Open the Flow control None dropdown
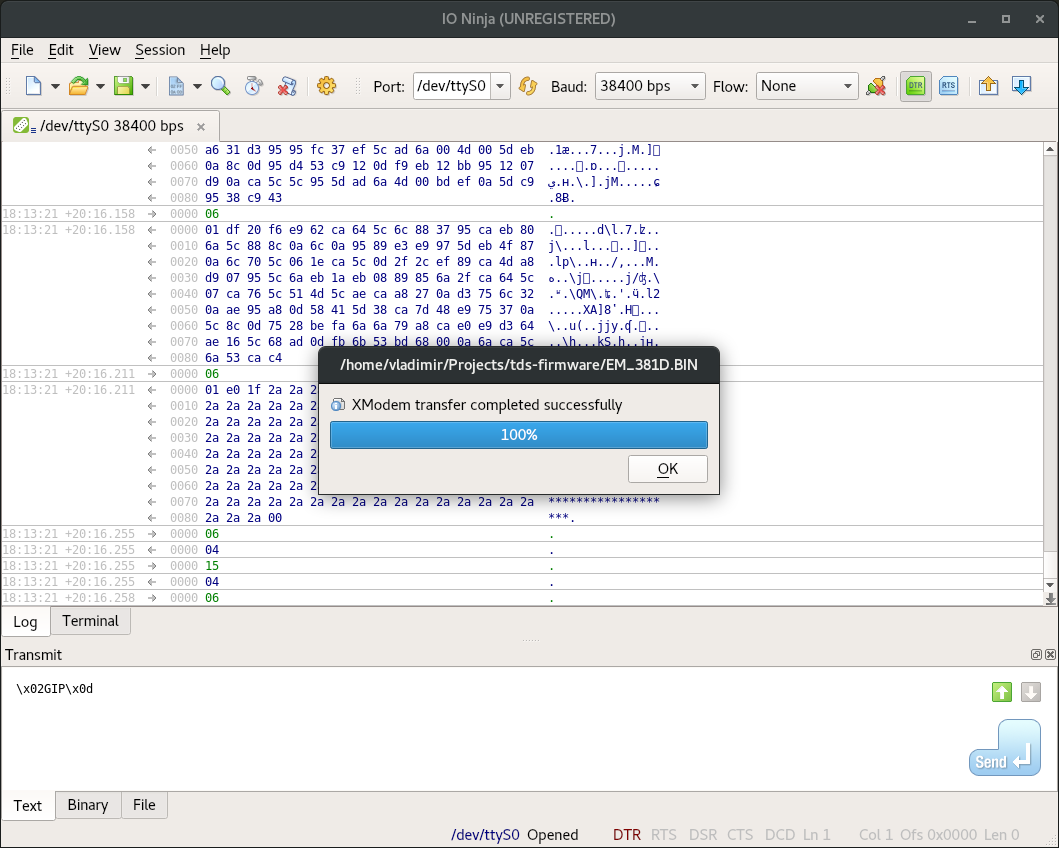The height and width of the screenshot is (848, 1059). [x=806, y=86]
